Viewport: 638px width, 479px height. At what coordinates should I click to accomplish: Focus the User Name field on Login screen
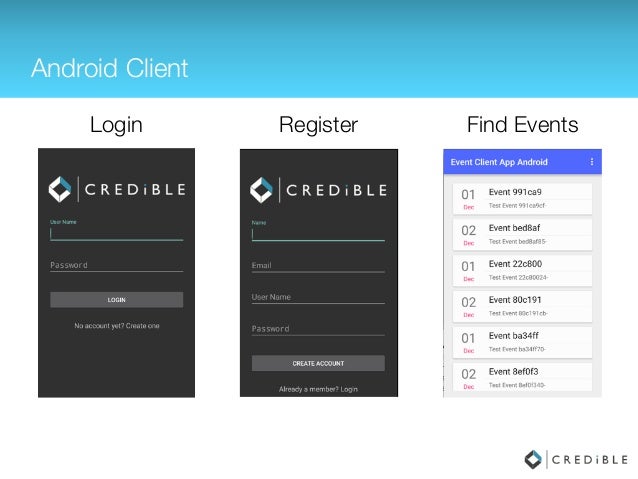point(116,230)
